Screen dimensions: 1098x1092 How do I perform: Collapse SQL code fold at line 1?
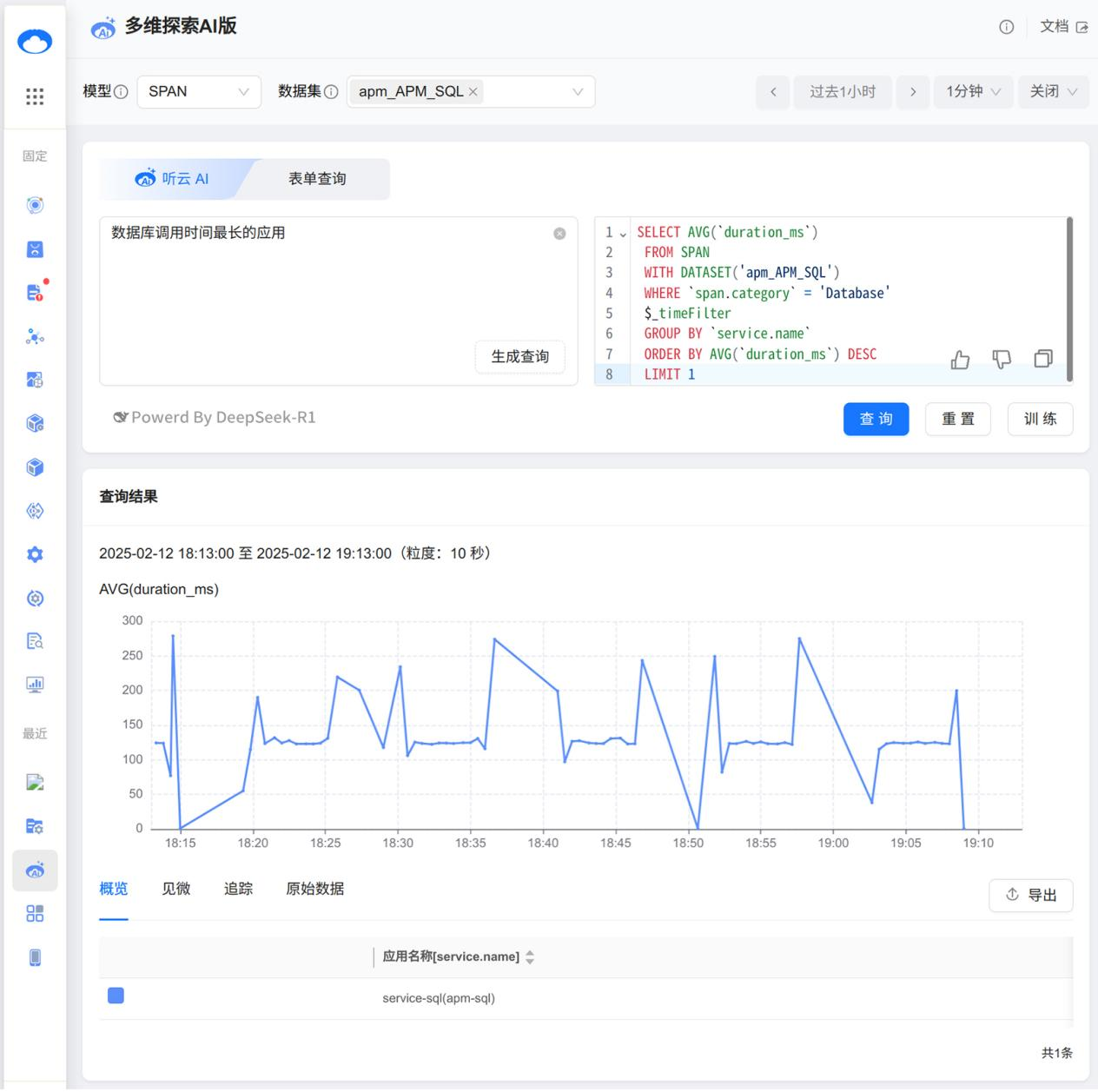point(623,234)
